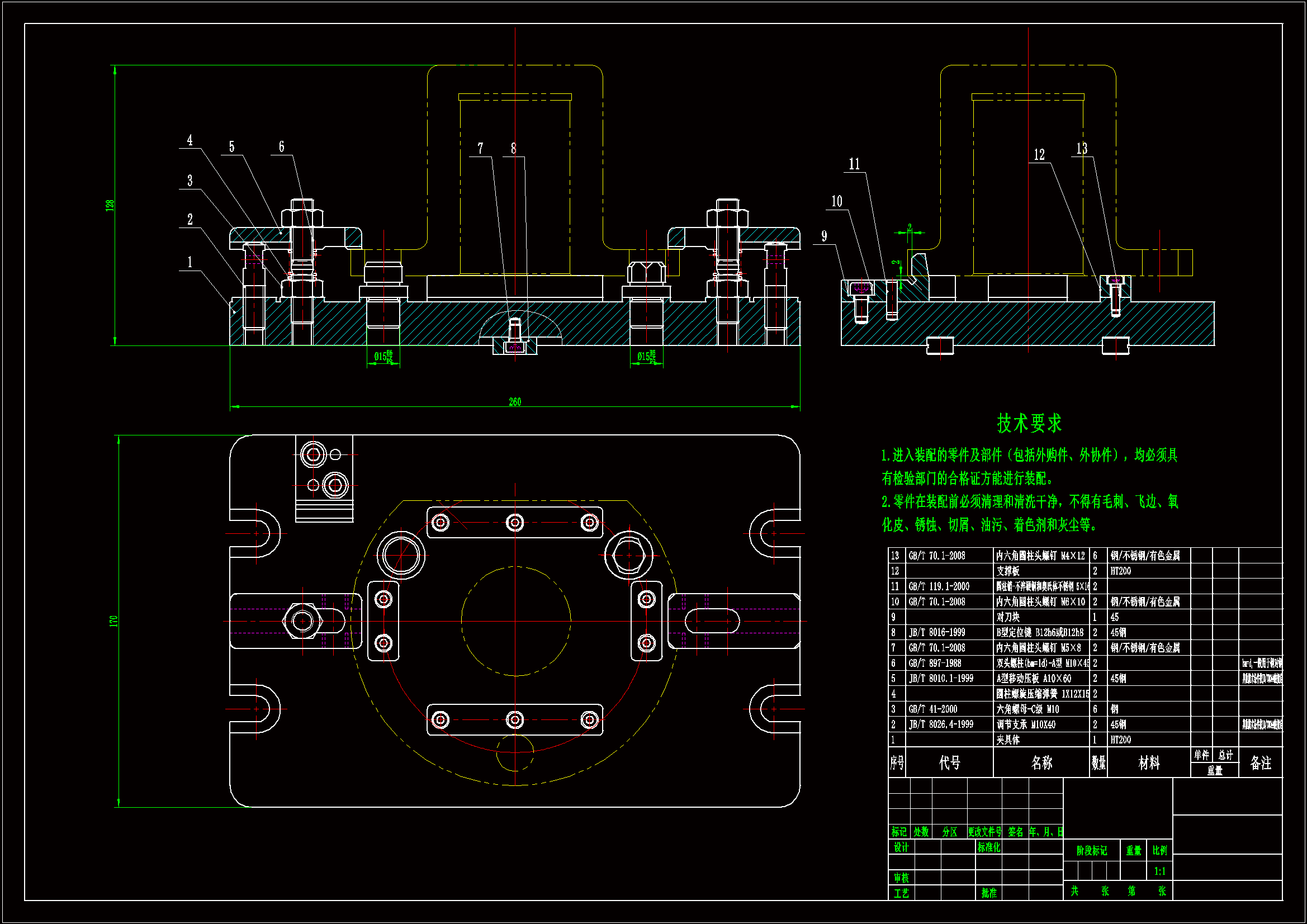Click the 夹具体 name cell in parts list

coord(1008,740)
